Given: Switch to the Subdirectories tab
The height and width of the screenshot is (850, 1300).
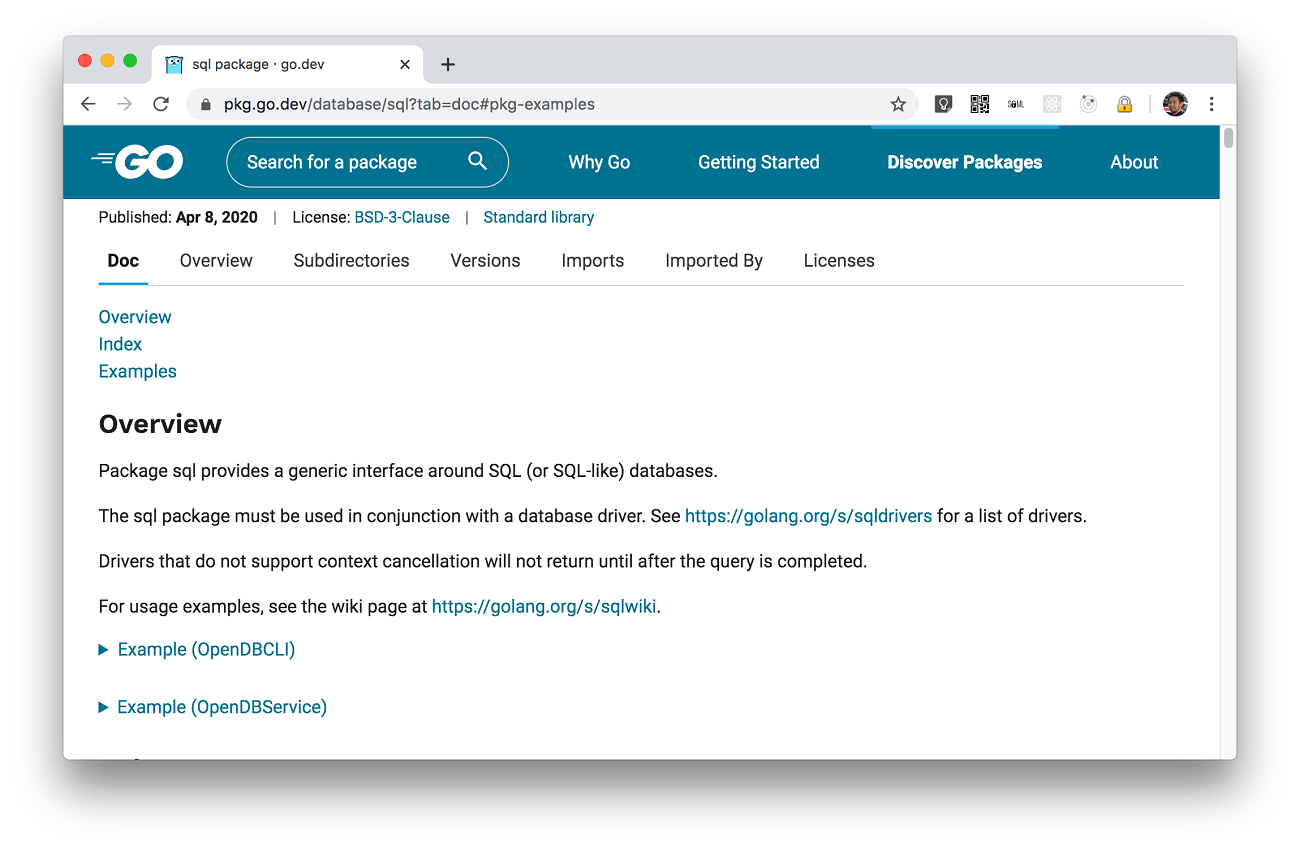Looking at the screenshot, I should (x=352, y=261).
